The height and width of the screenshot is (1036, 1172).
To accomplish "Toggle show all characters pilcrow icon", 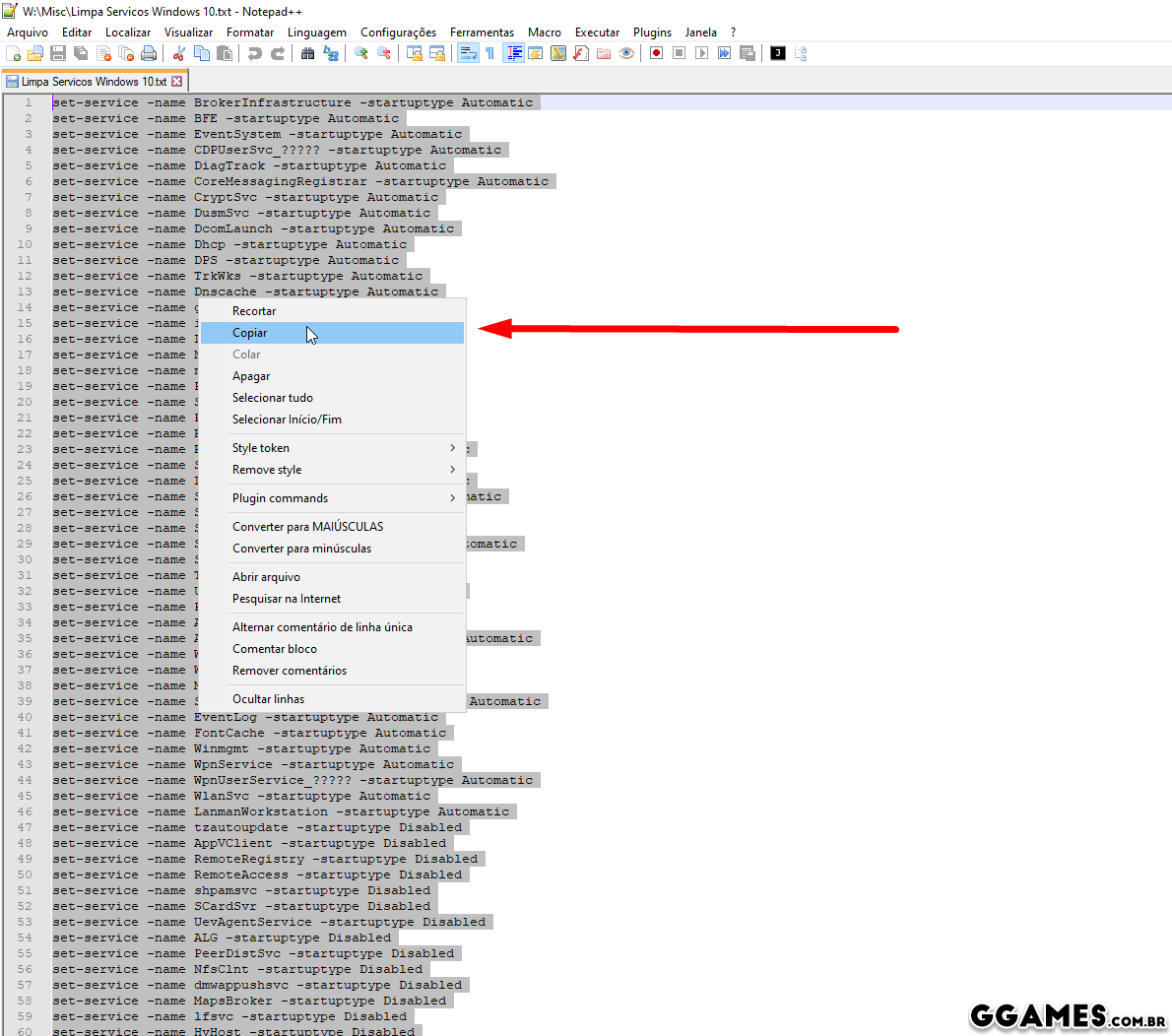I will click(490, 53).
